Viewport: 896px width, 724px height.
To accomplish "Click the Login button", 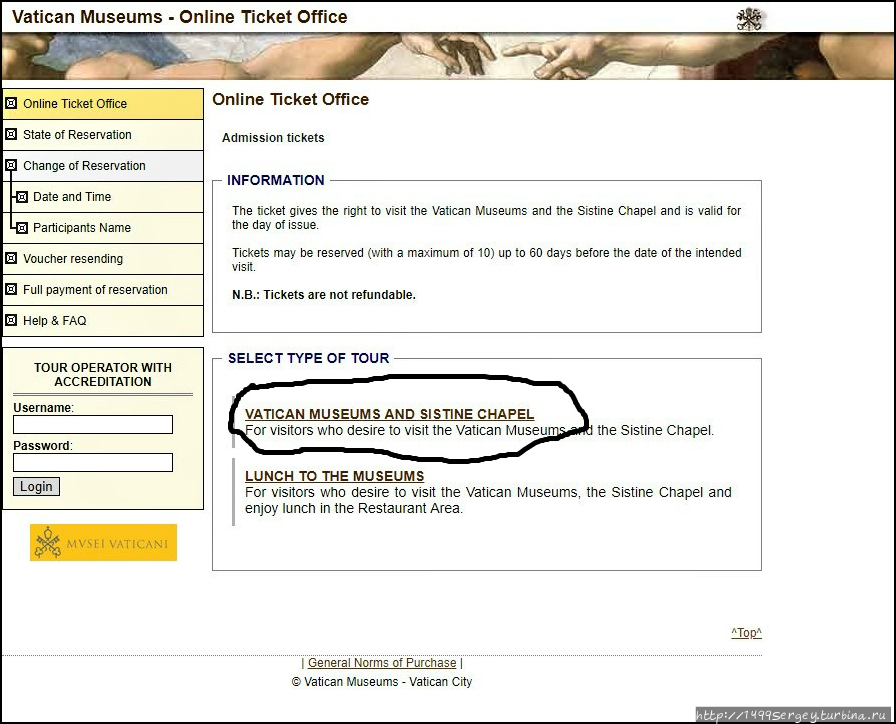I will (36, 487).
